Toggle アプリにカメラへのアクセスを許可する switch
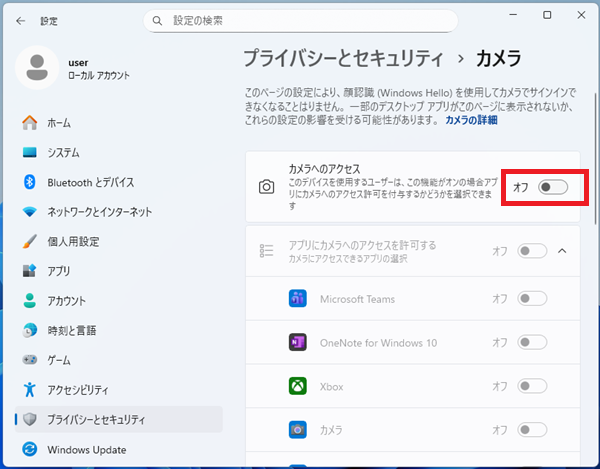The width and height of the screenshot is (600, 469). point(532,251)
